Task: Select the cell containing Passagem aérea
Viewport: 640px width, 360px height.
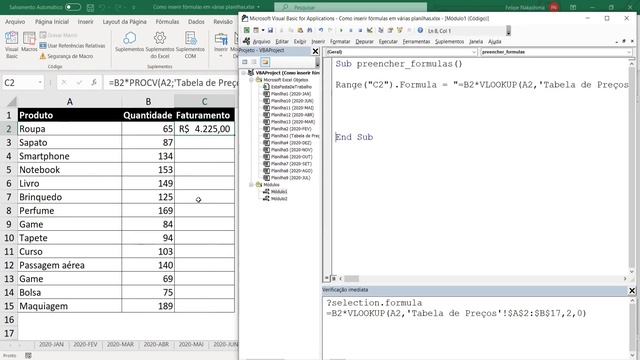Action: click(69, 265)
